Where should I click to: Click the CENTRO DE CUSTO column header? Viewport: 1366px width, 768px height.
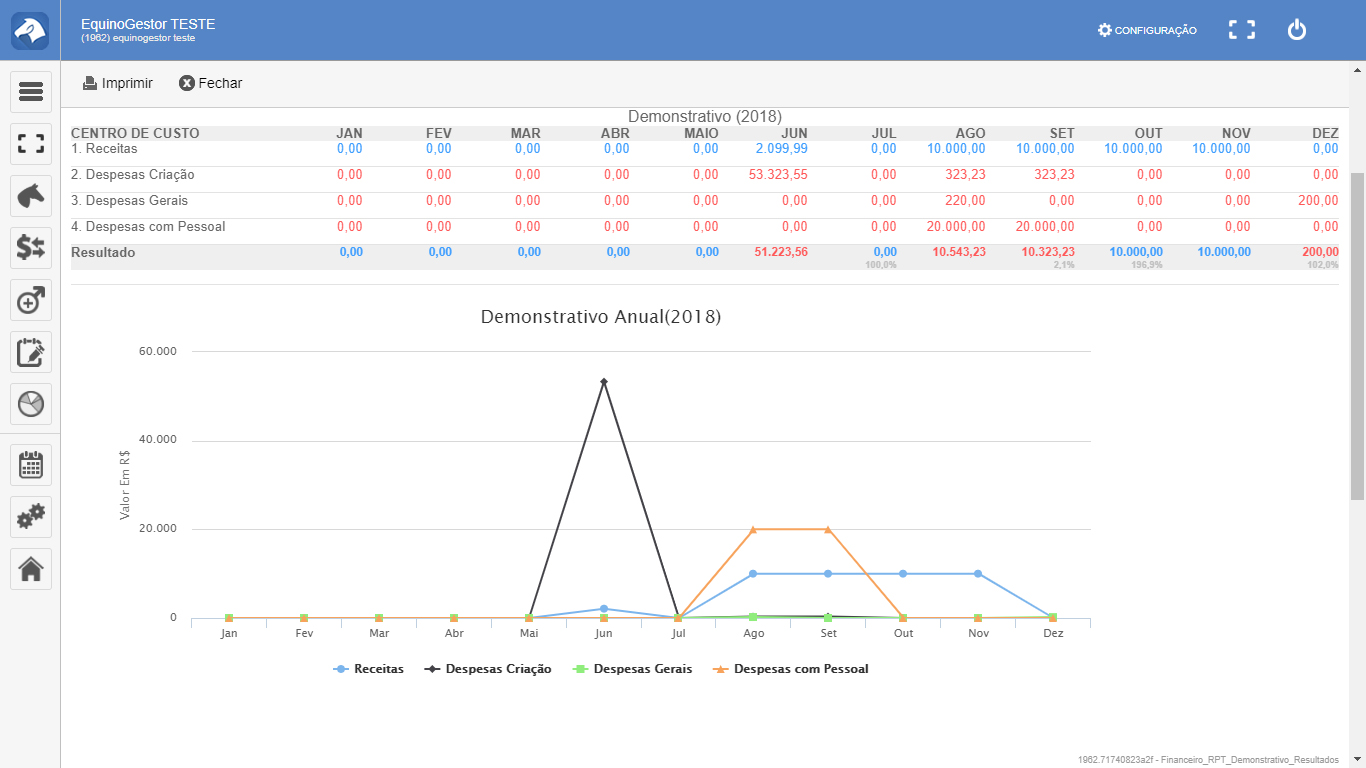pos(135,133)
